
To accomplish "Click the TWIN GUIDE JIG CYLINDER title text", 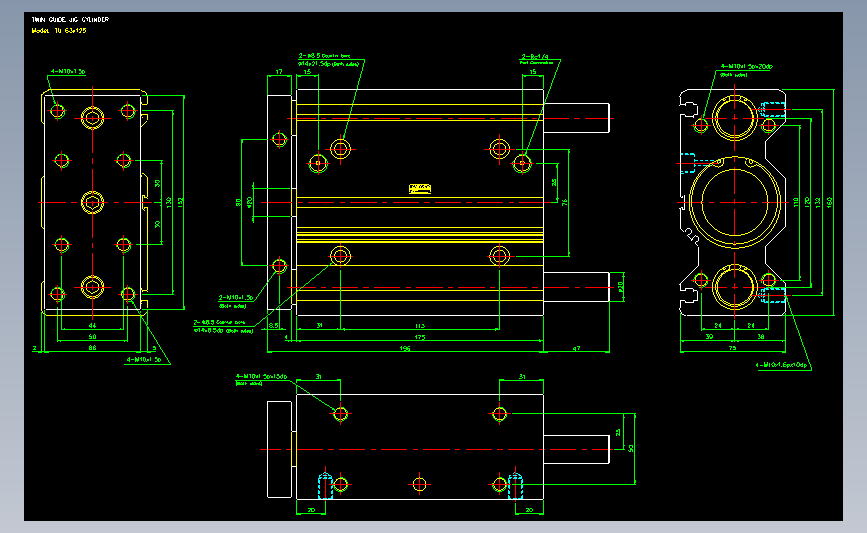I will pos(70,19).
